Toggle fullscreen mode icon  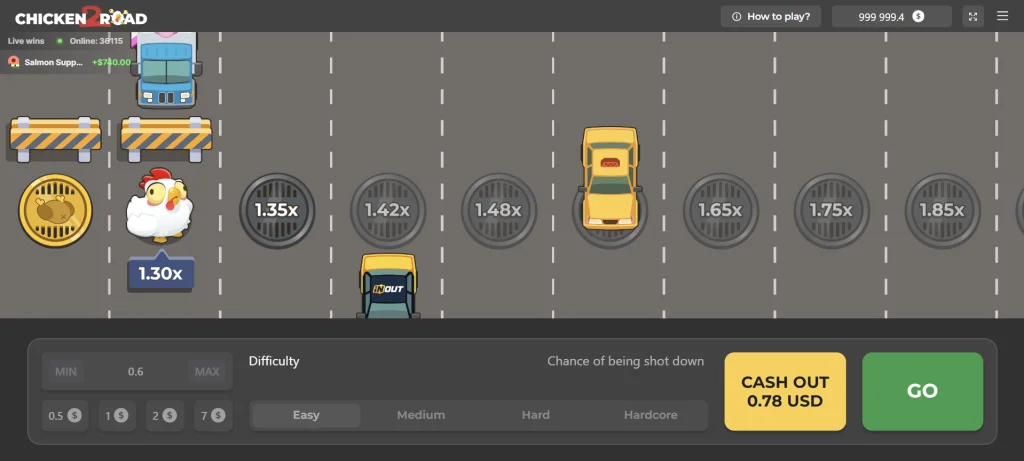click(x=973, y=16)
